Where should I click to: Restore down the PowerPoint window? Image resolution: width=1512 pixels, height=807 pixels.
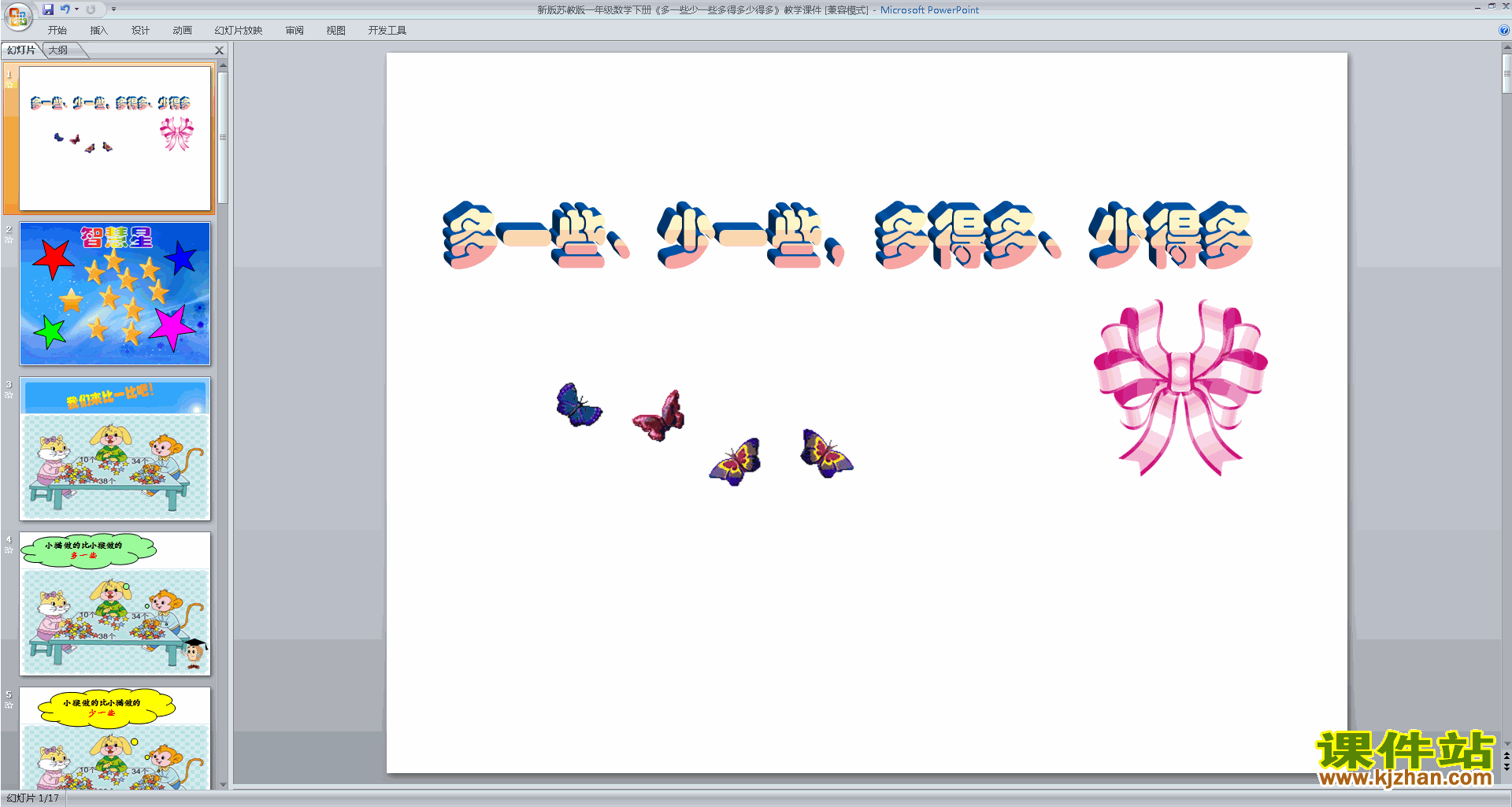[1492, 6]
